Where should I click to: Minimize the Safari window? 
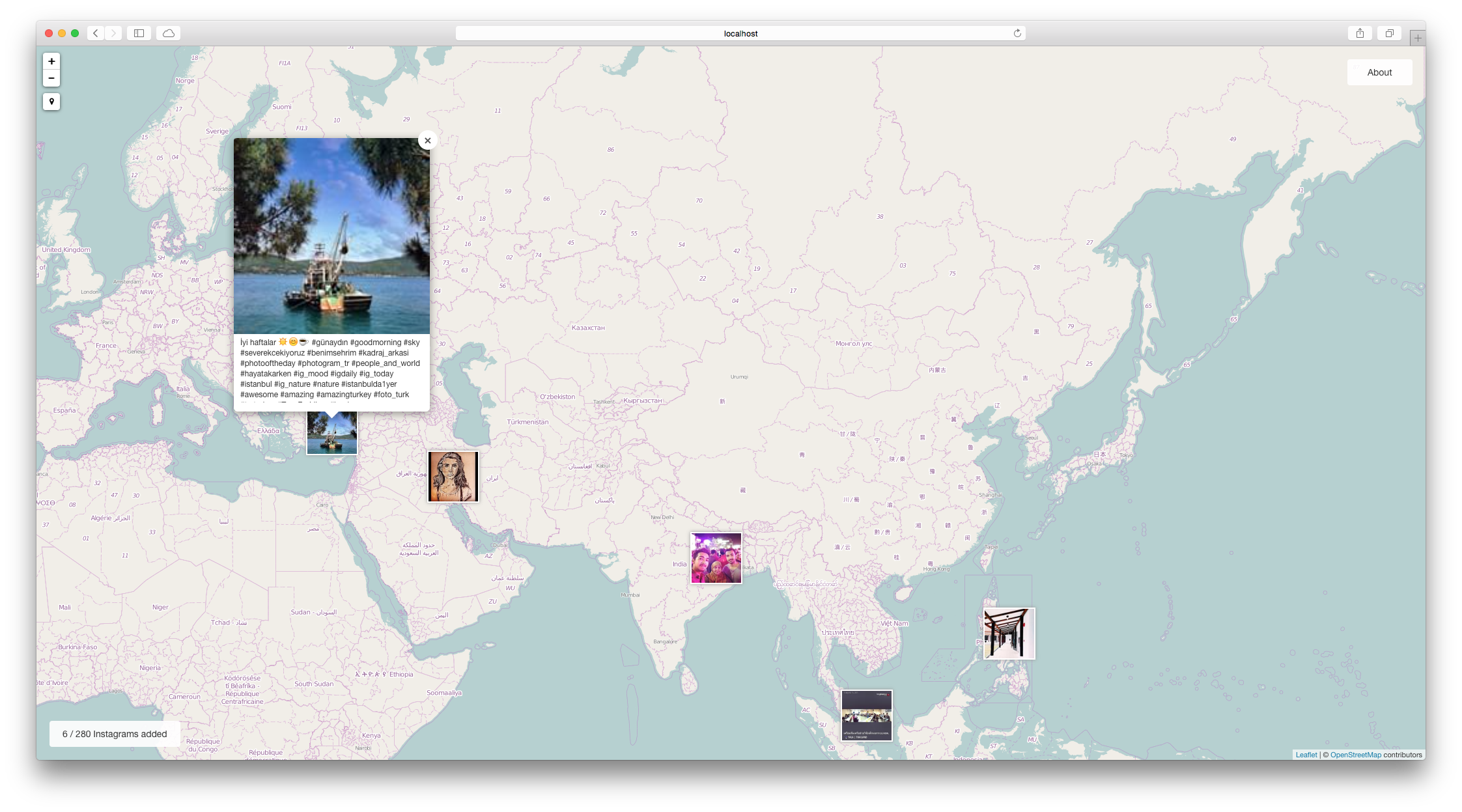tap(62, 33)
